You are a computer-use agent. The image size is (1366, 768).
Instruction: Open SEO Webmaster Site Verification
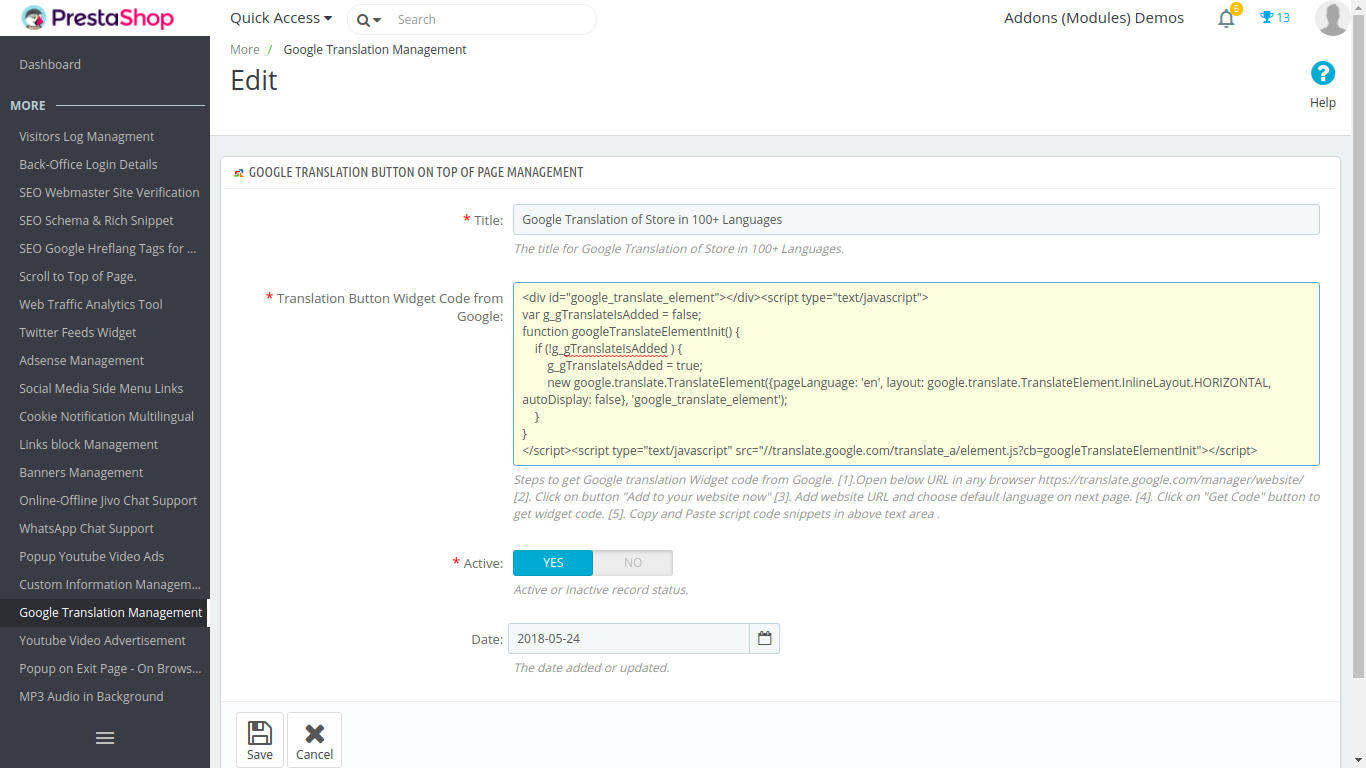point(109,192)
